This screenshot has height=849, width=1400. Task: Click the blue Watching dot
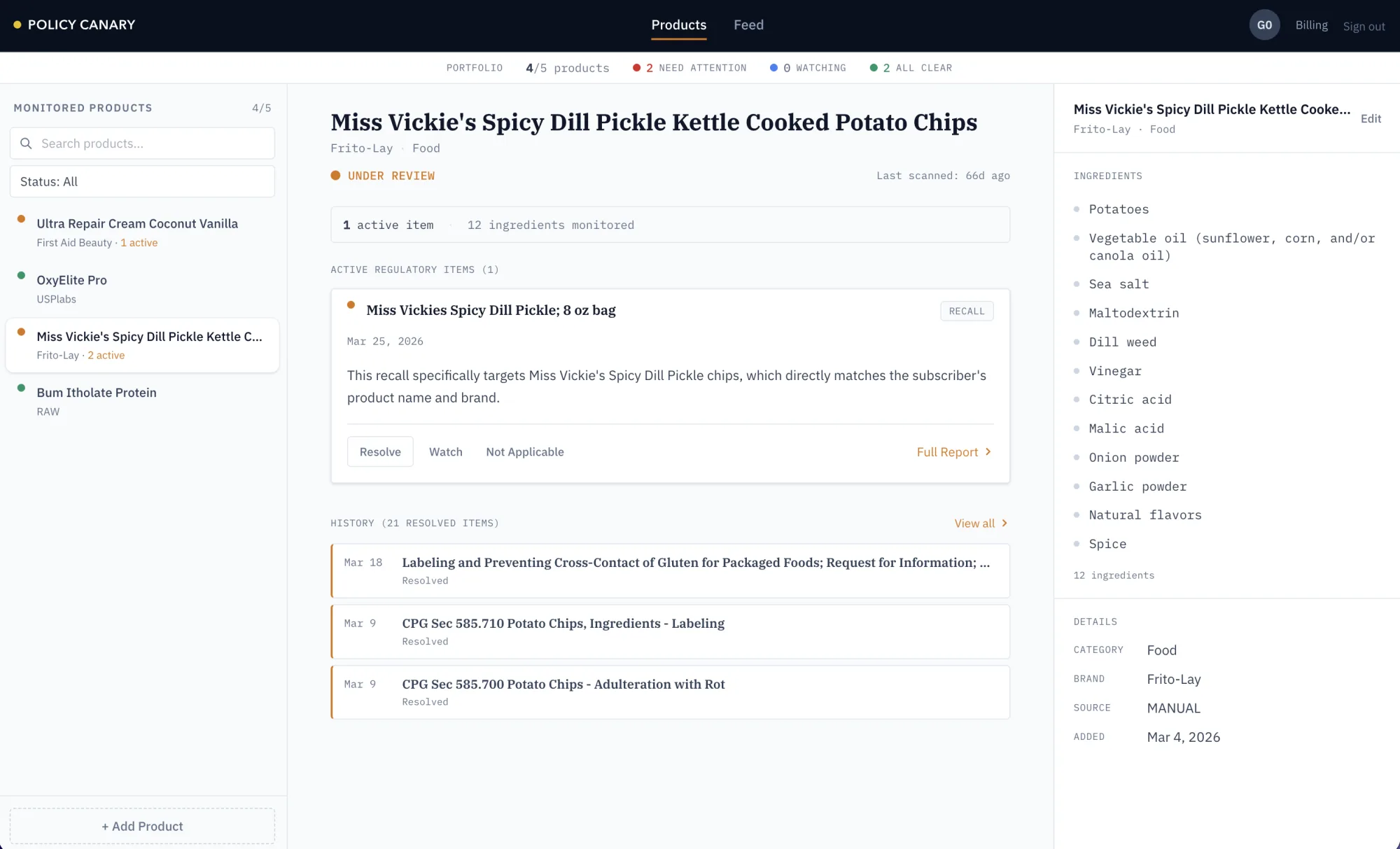coord(773,68)
